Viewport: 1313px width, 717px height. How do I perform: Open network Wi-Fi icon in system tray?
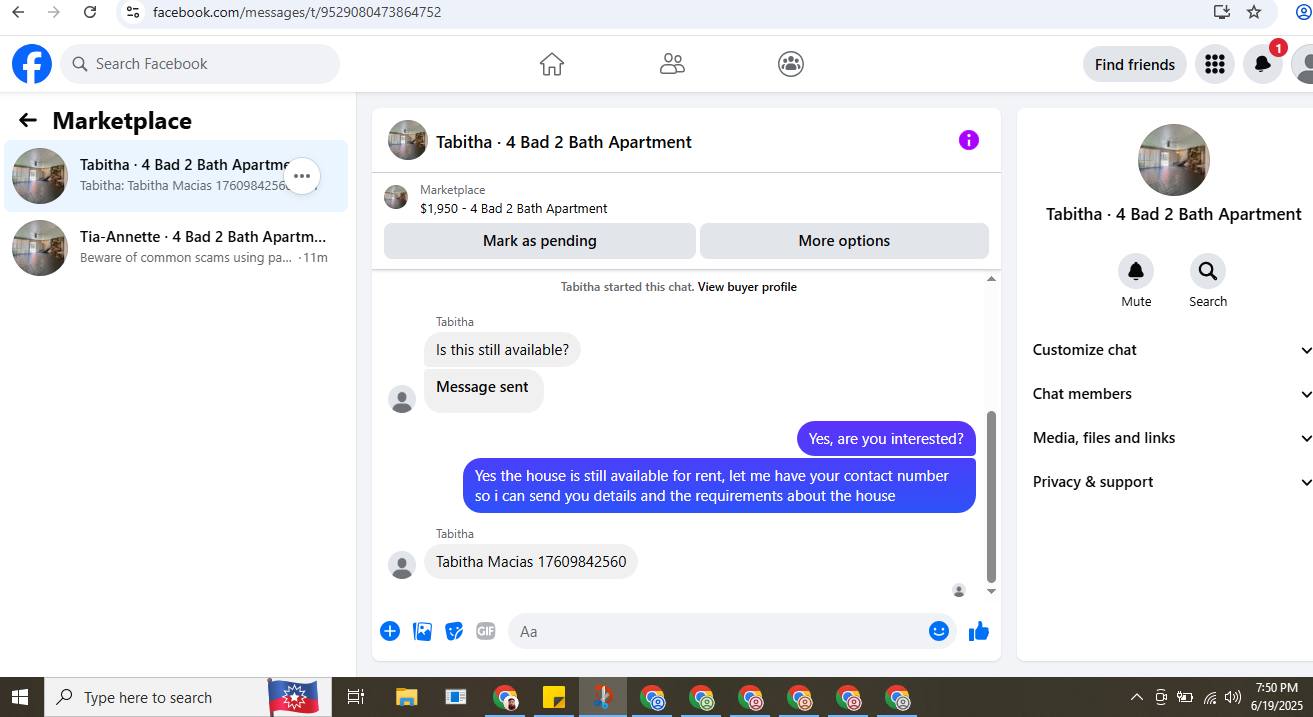pyautogui.click(x=1210, y=697)
